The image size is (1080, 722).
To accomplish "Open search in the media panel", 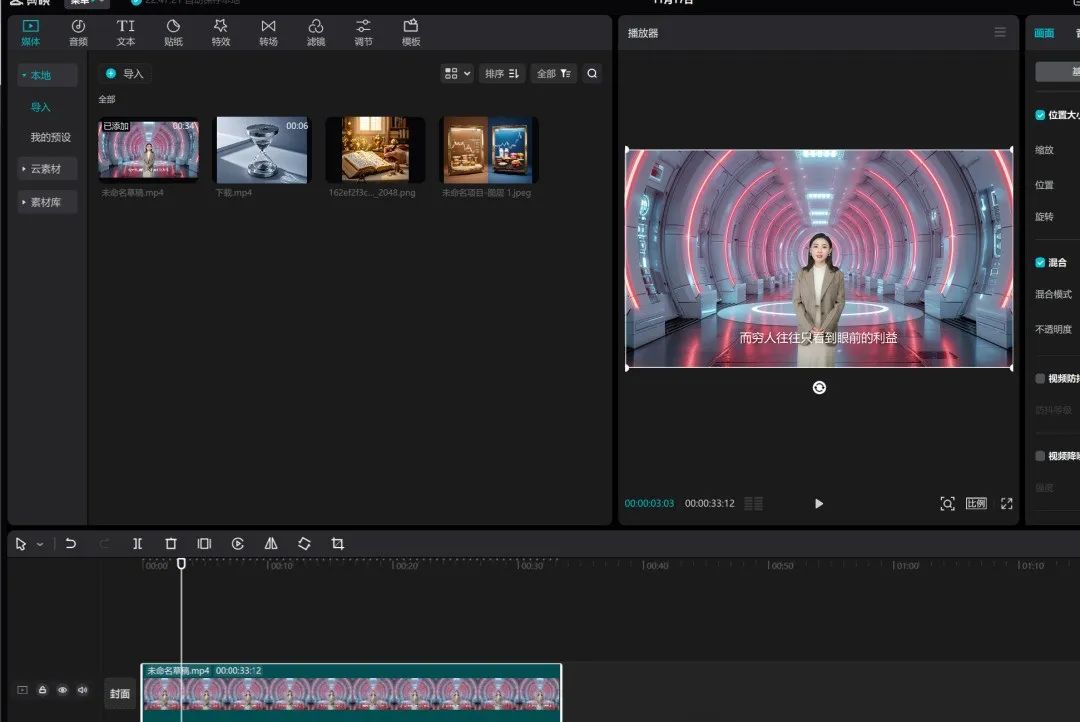I will tap(592, 73).
